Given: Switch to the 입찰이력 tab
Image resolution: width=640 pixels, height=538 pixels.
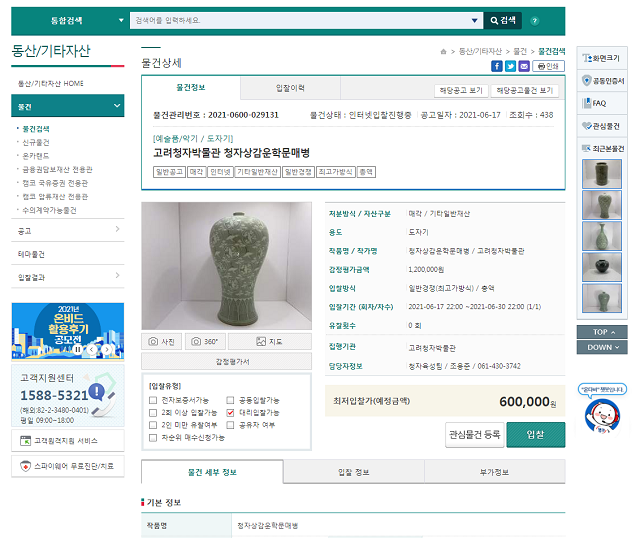Looking at the screenshot, I should pyautogui.click(x=291, y=89).
